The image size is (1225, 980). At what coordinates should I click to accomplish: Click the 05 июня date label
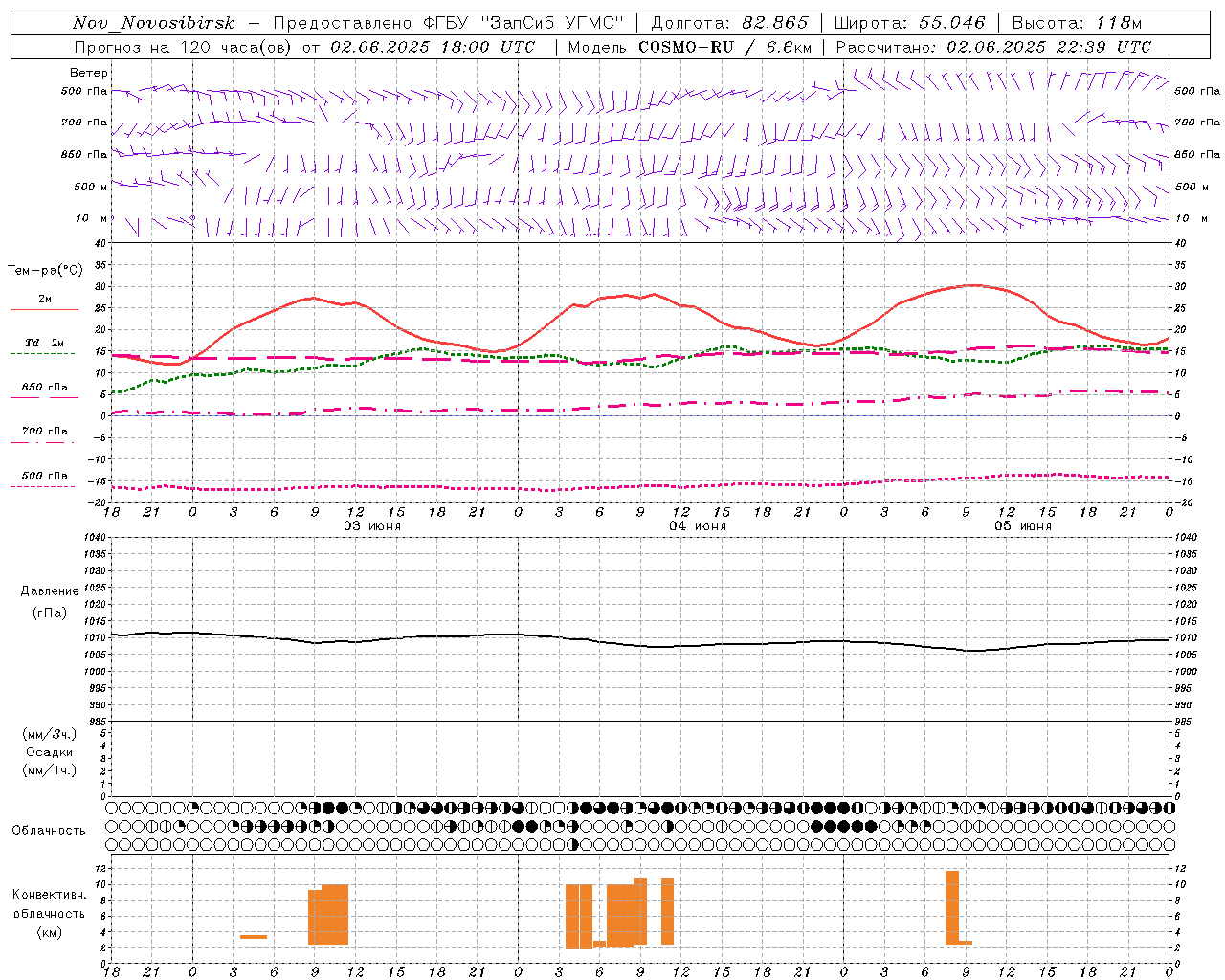[x=1023, y=525]
